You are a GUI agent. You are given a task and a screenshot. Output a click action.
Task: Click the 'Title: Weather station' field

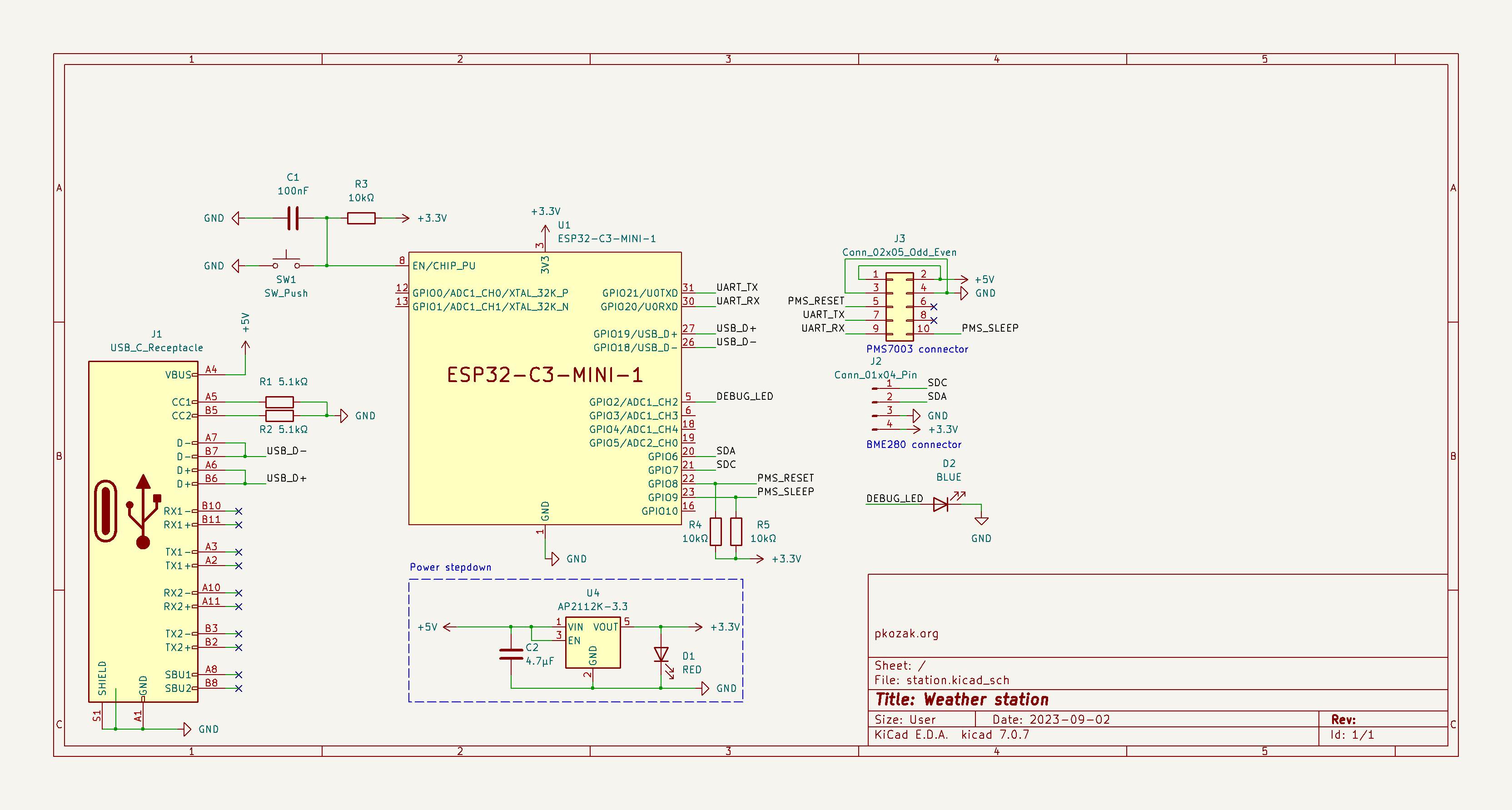coord(961,700)
